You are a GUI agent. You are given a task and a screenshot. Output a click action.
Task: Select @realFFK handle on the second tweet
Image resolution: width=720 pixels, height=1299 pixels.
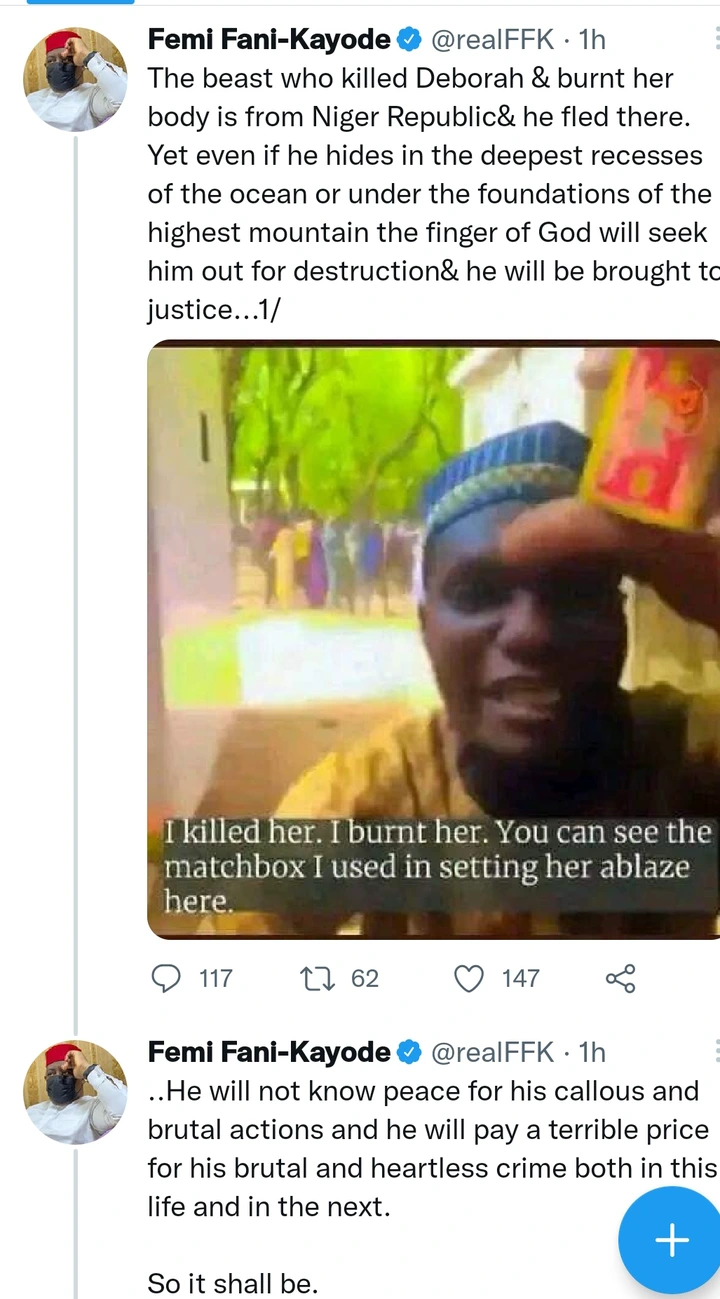point(491,1052)
